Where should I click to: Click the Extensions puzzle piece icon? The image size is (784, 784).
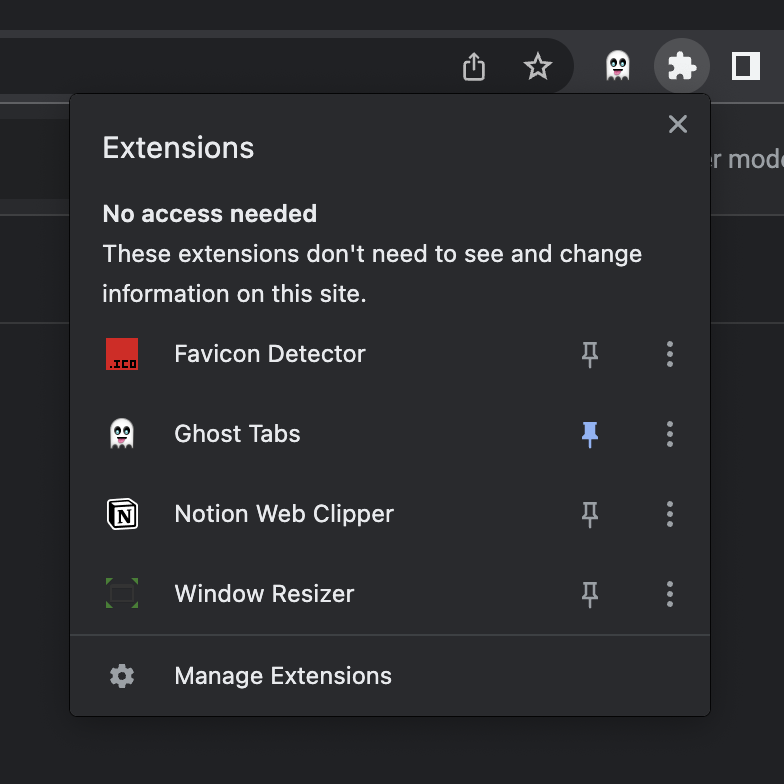click(x=682, y=67)
